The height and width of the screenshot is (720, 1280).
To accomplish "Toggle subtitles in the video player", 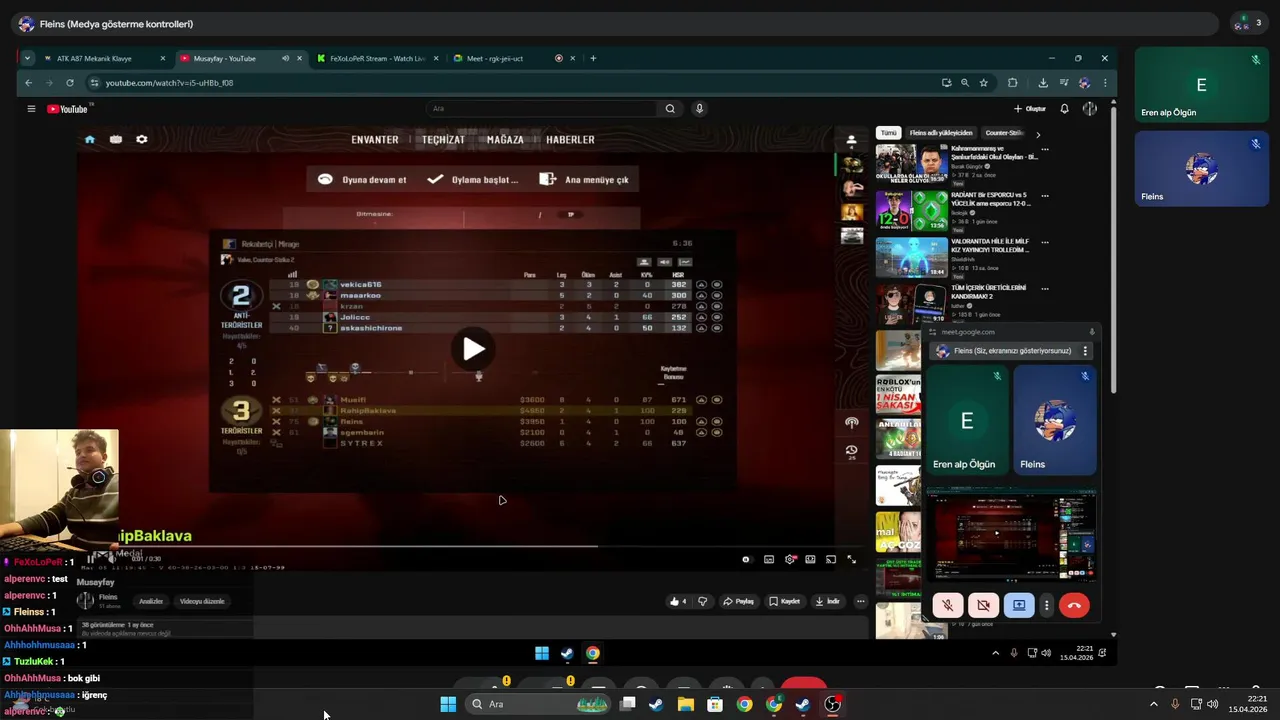I will click(769, 560).
